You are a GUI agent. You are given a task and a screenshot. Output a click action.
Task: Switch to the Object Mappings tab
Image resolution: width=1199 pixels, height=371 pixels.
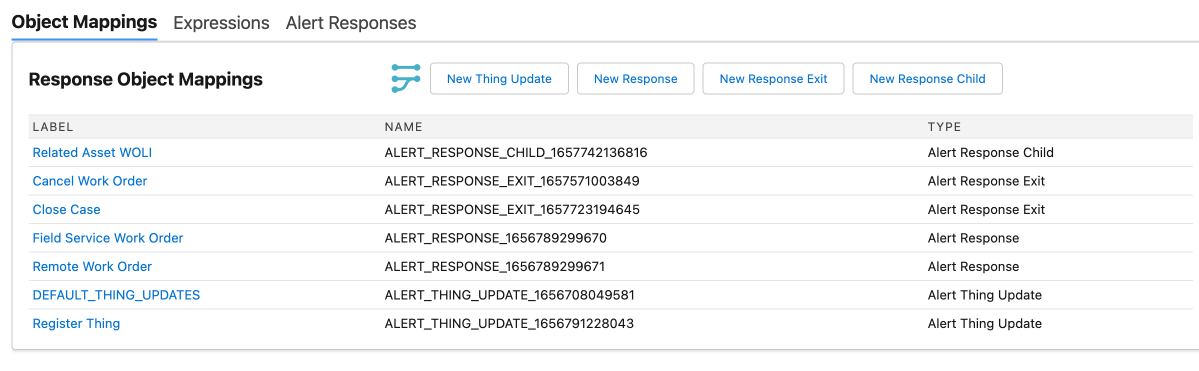pyautogui.click(x=84, y=22)
